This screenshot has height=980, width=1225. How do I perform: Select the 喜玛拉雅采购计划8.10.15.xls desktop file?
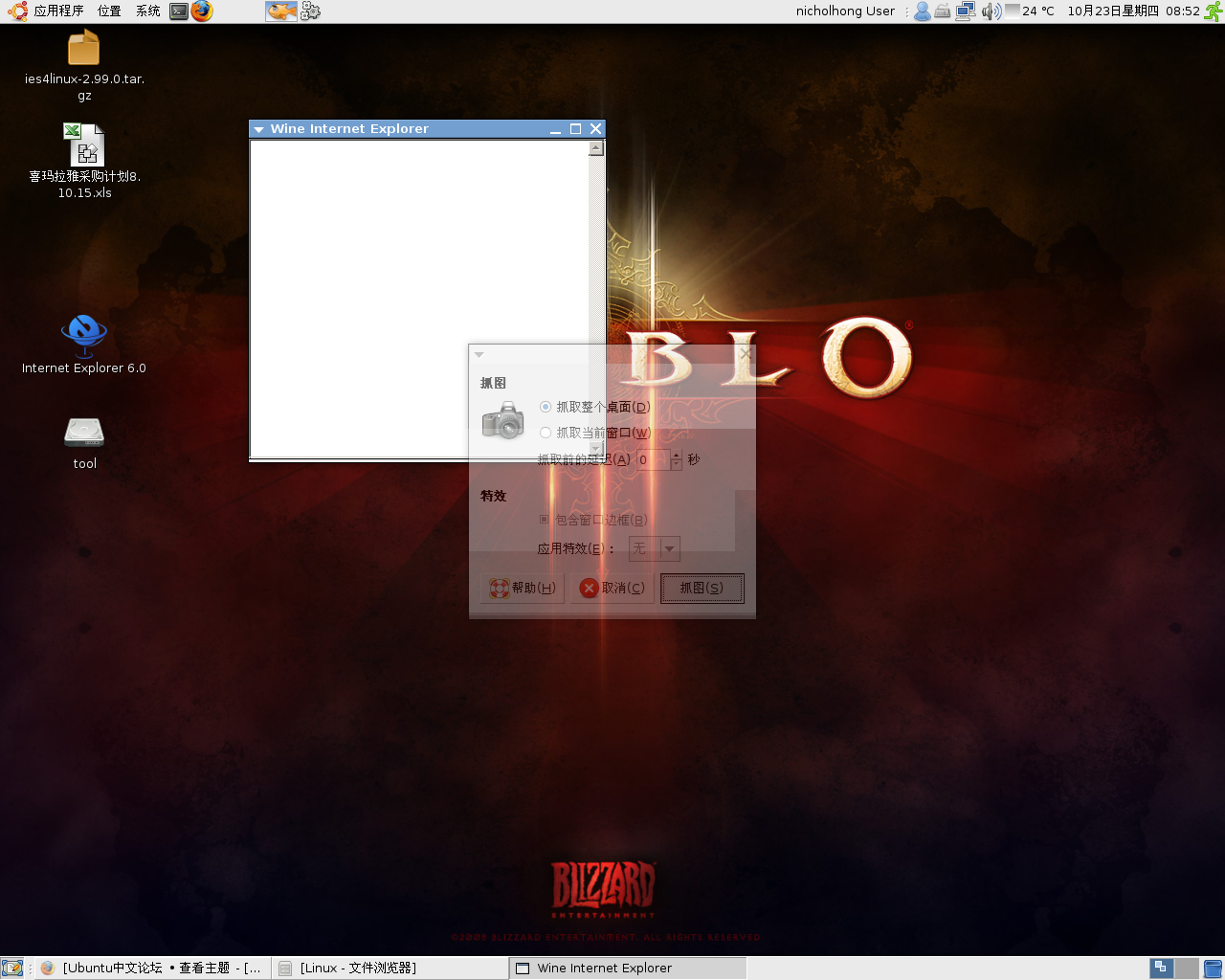[84, 161]
